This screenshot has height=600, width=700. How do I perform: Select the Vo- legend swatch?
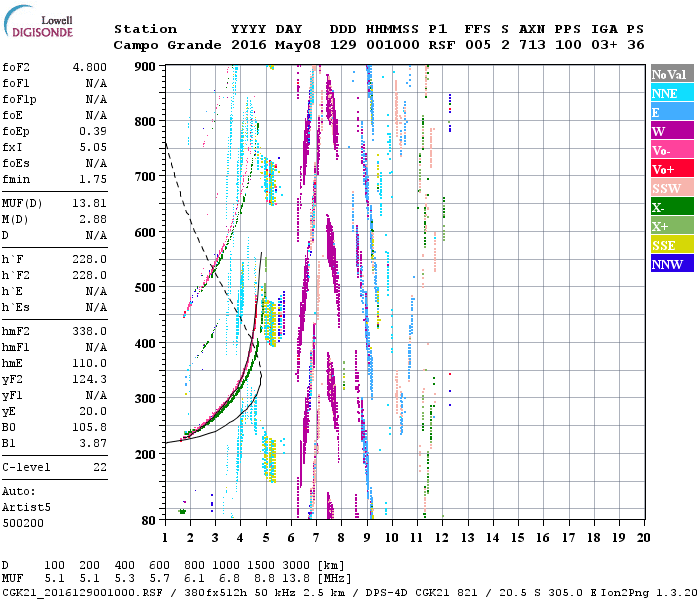point(672,150)
